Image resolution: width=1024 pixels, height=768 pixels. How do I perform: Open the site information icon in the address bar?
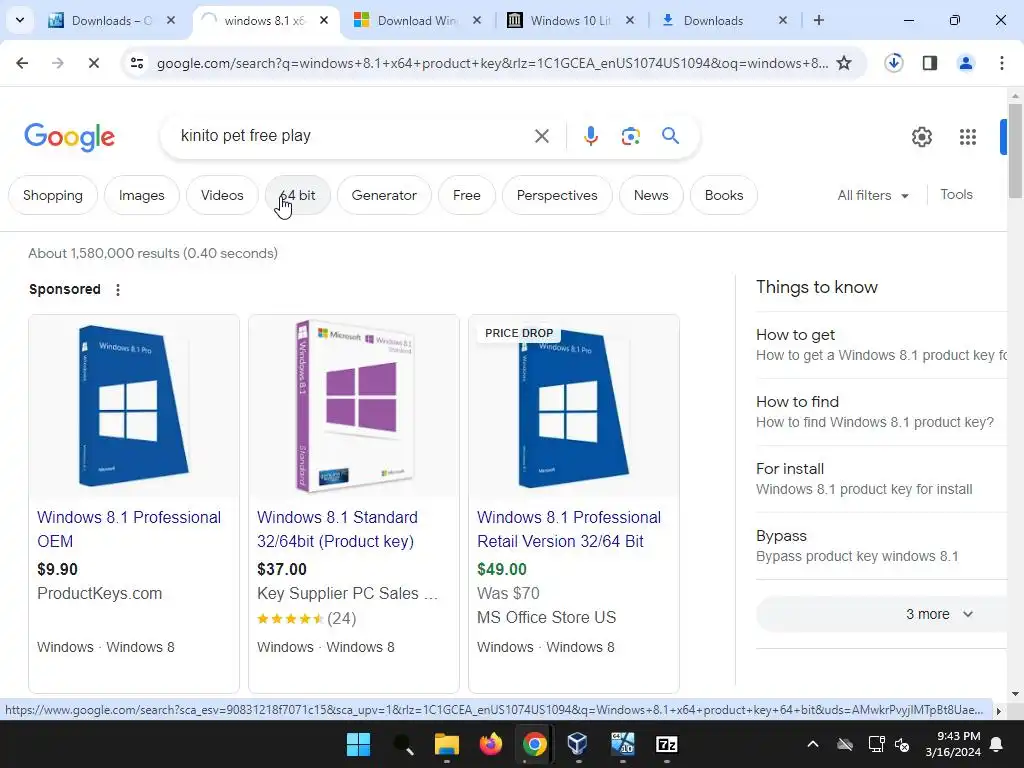coord(137,63)
